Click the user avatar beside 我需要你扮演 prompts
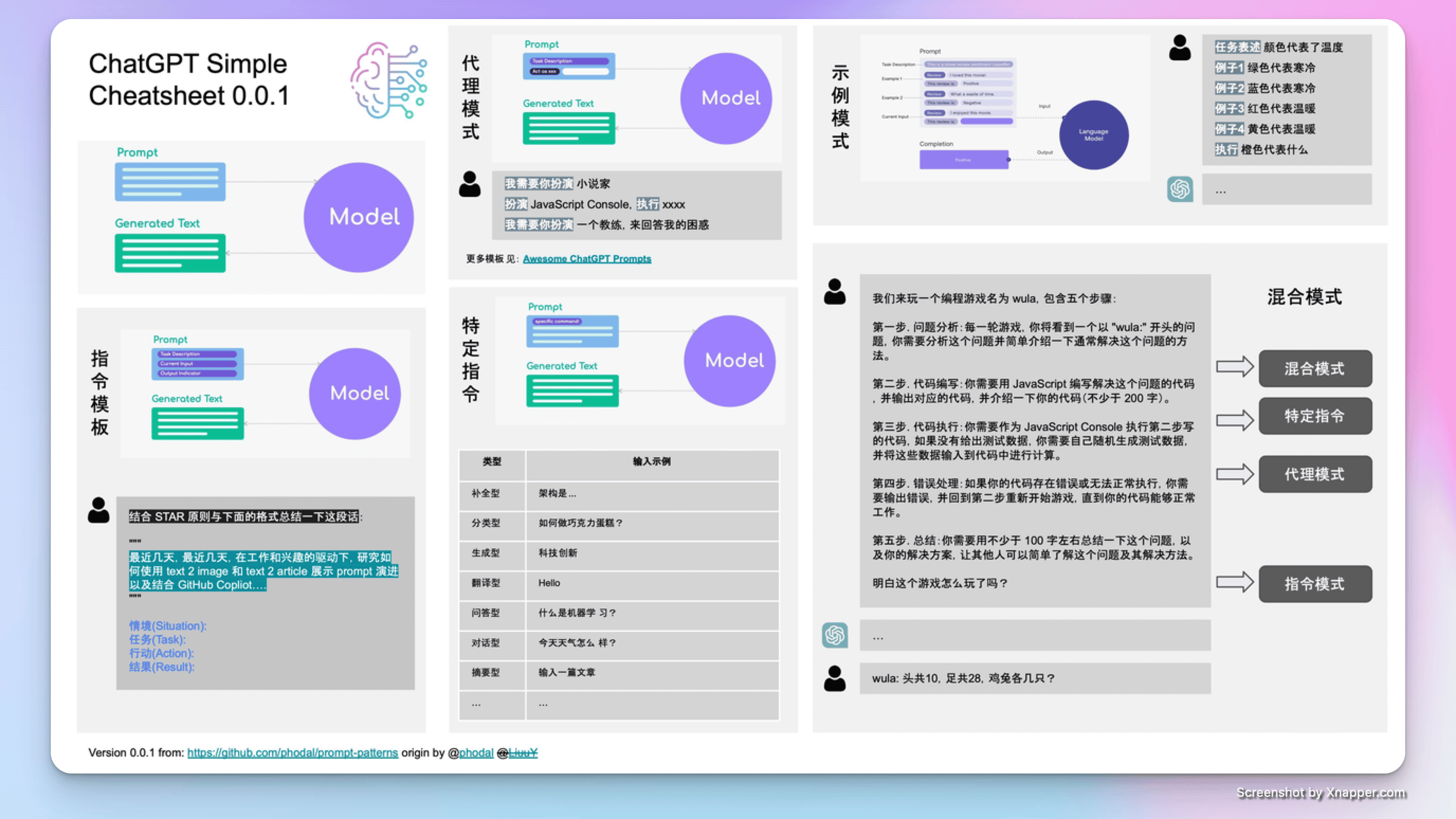This screenshot has width=1456, height=819. coord(470,184)
